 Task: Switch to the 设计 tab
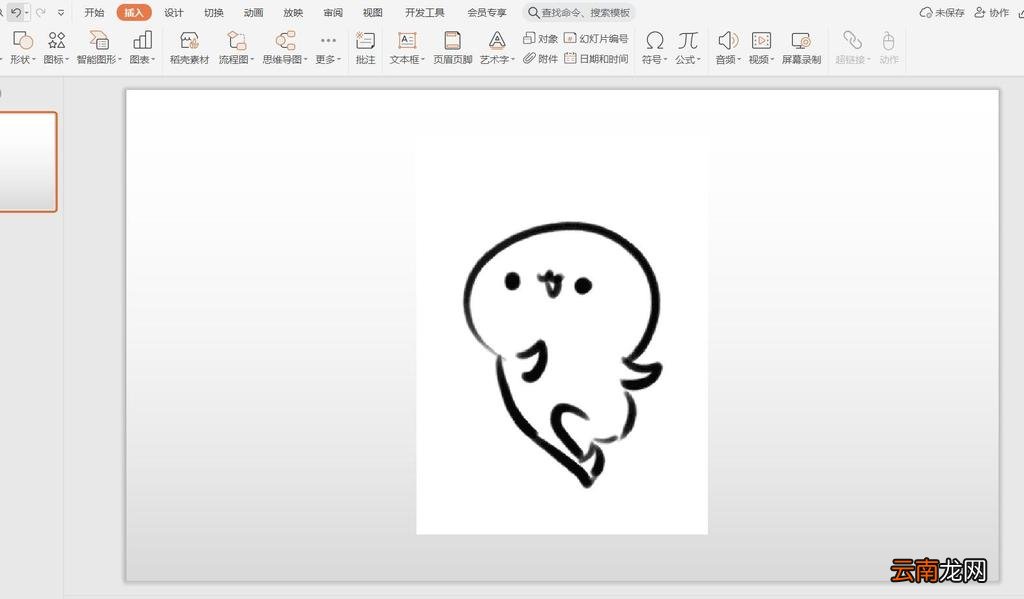(174, 12)
